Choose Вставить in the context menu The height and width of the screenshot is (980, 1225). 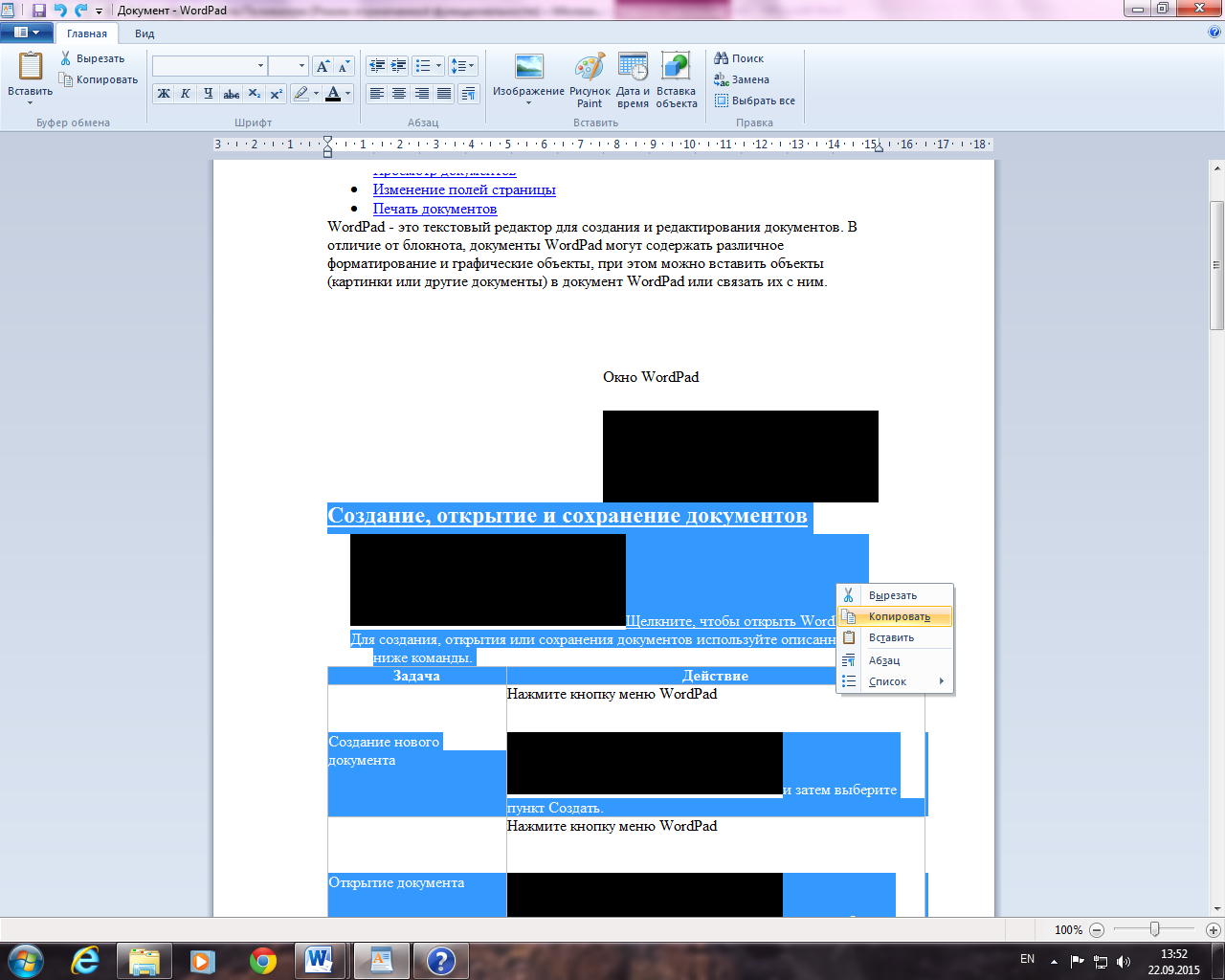(895, 637)
